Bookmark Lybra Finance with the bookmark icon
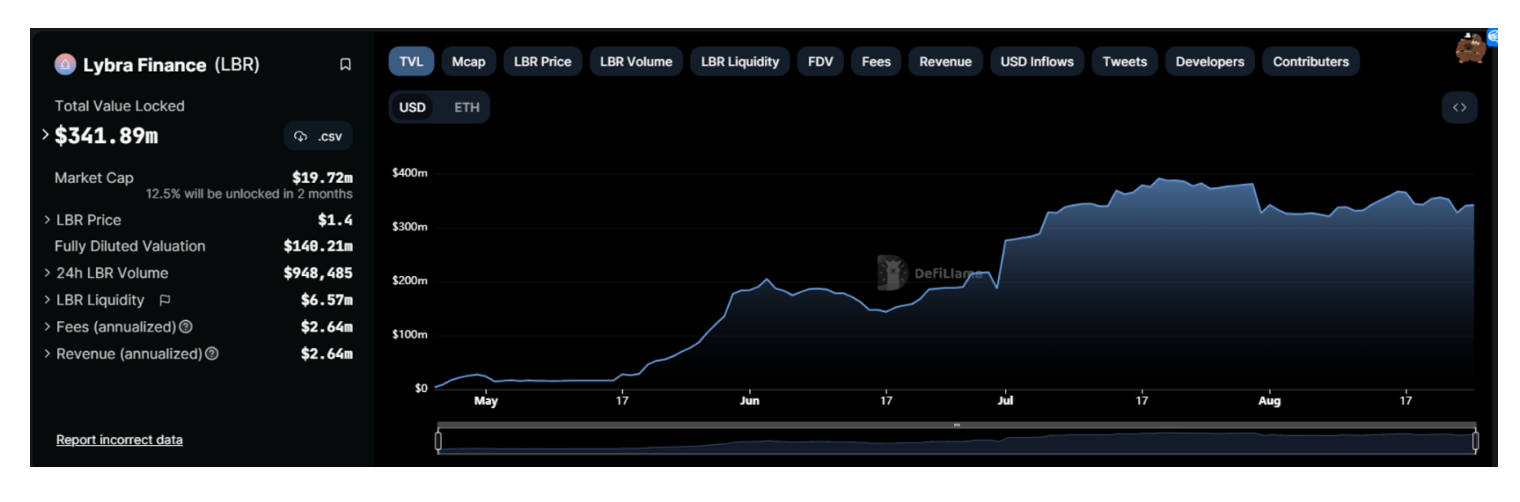This screenshot has height=502, width=1520. coord(345,65)
